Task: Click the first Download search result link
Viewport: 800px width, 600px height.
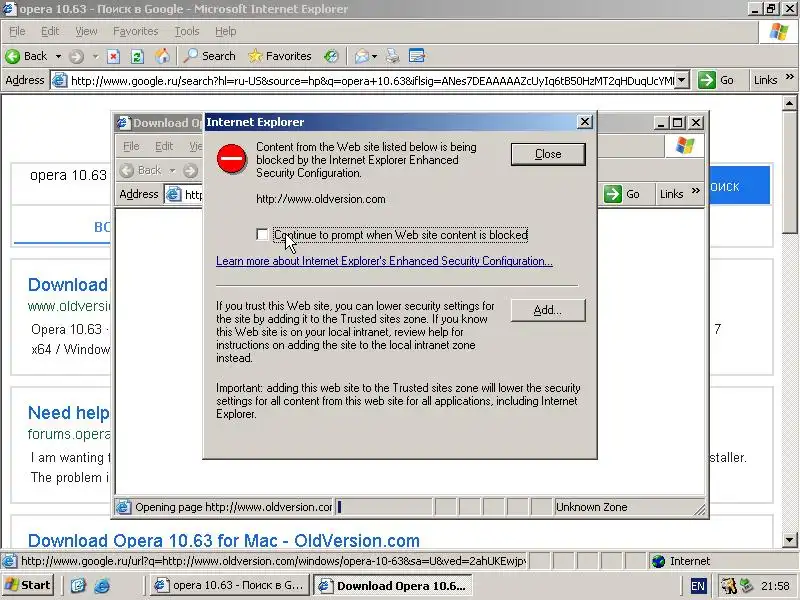Action: [x=68, y=284]
